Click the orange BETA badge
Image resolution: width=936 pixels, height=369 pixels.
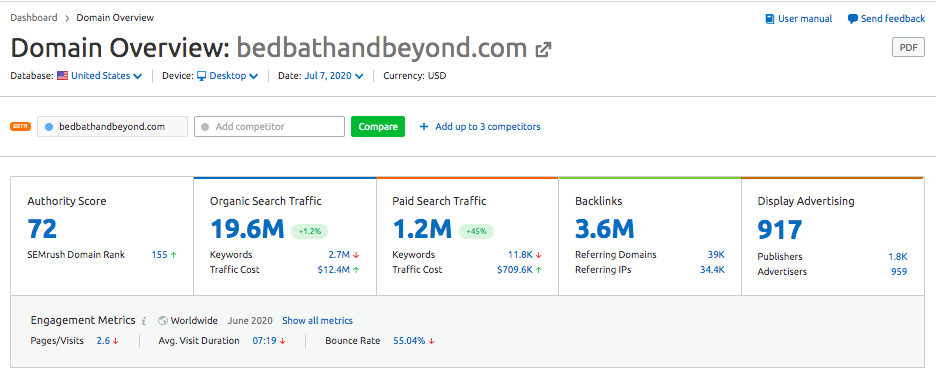tap(21, 127)
